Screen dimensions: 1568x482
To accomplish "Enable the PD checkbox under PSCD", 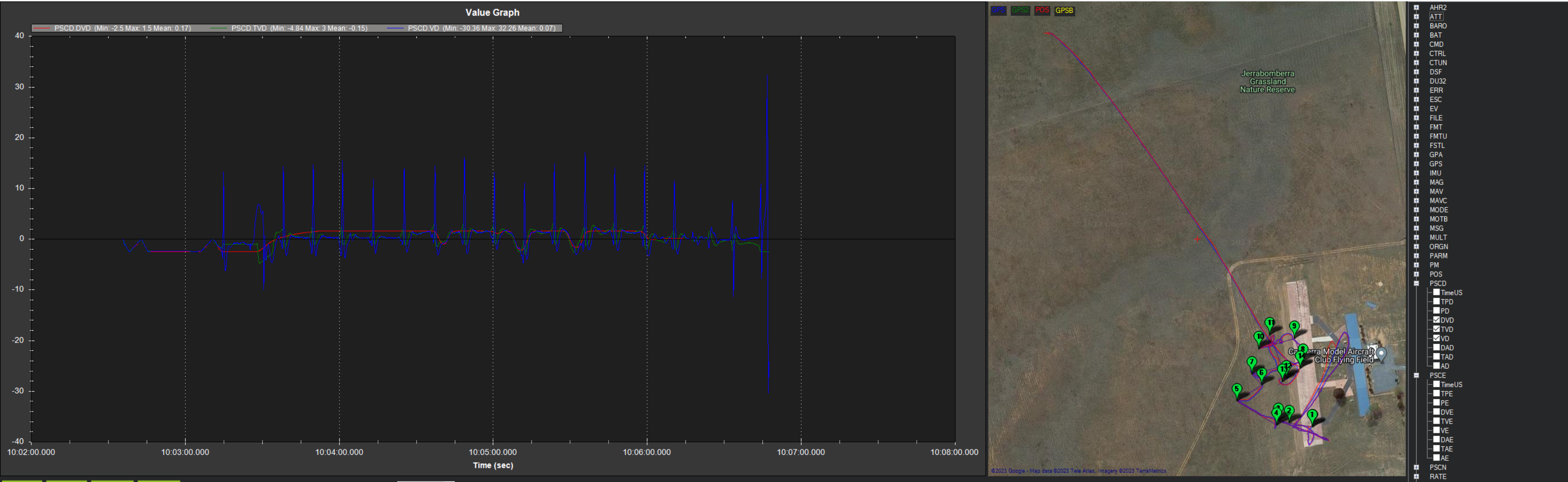I will click(1436, 310).
